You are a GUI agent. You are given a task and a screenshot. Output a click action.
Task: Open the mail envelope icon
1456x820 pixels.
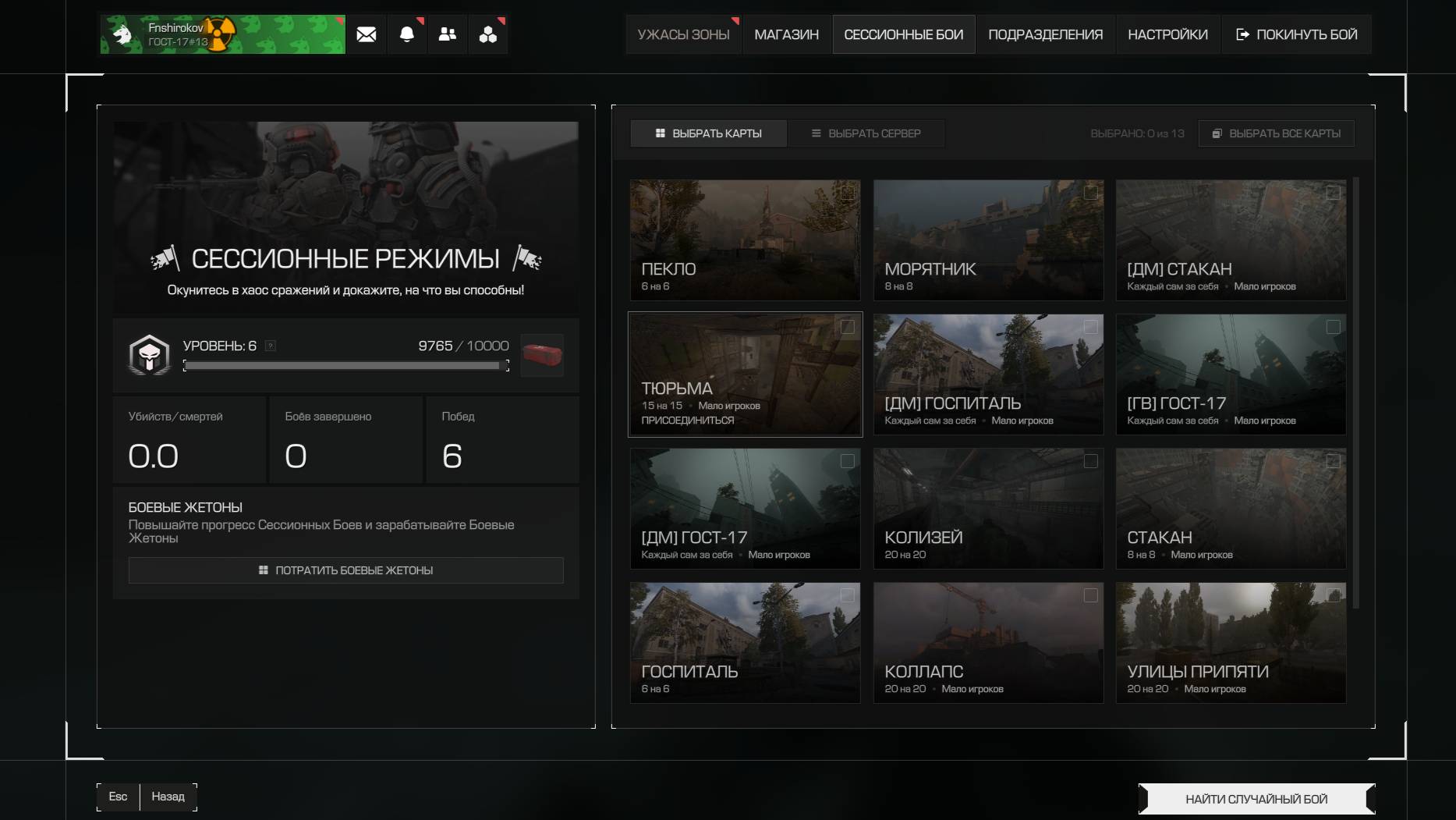[x=366, y=34]
